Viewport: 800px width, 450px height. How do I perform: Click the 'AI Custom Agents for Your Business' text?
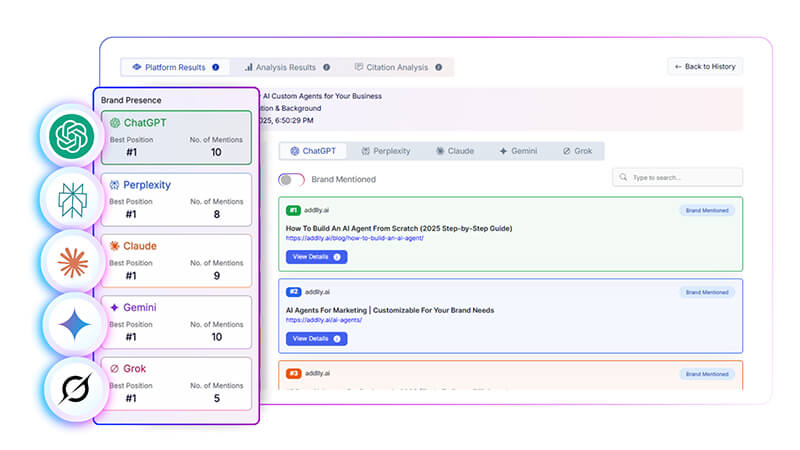click(x=322, y=96)
